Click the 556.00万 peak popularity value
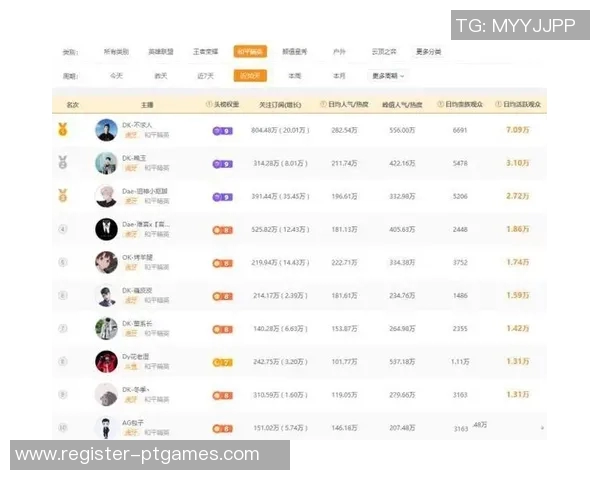Viewport: 600px width, 480px height. click(x=402, y=130)
